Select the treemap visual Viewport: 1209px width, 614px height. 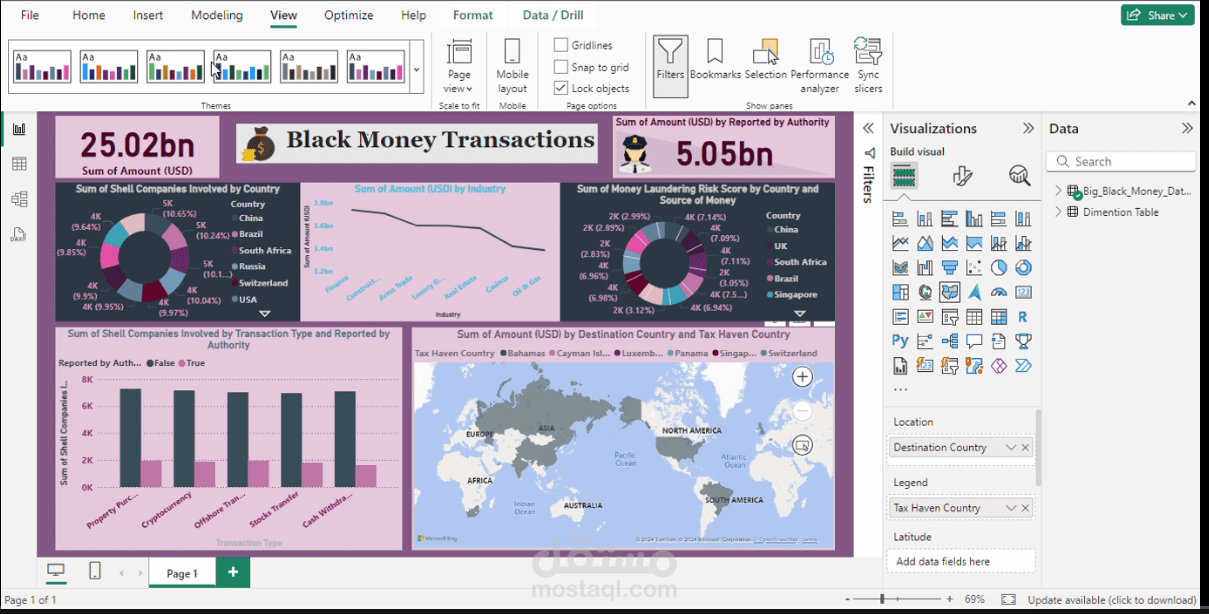point(900,292)
